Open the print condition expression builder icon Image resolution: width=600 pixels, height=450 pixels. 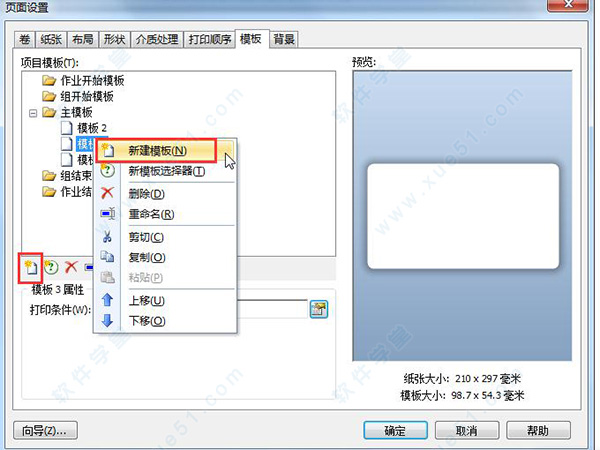pos(319,309)
